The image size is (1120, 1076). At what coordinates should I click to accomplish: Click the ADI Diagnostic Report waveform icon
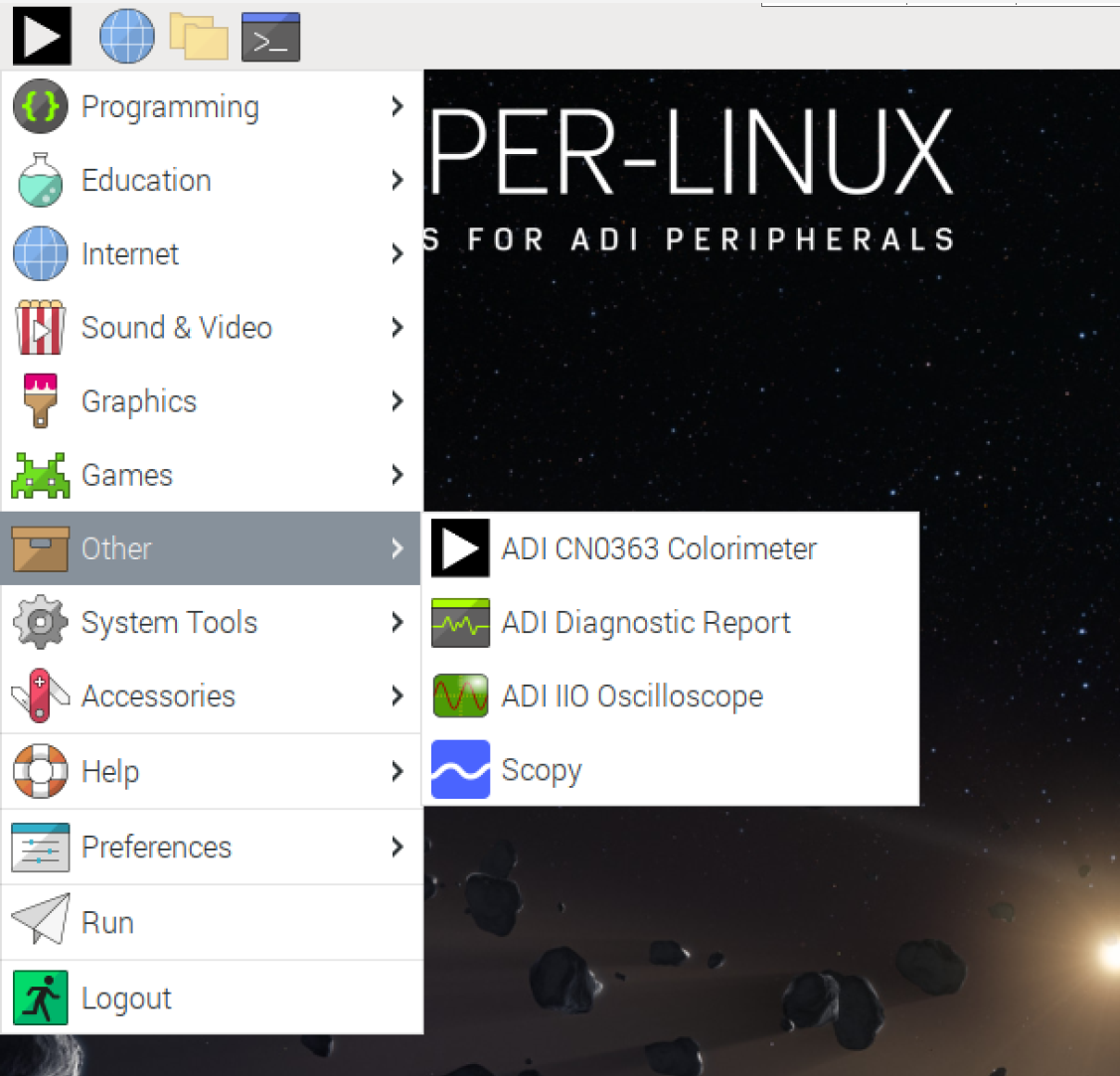tap(461, 623)
